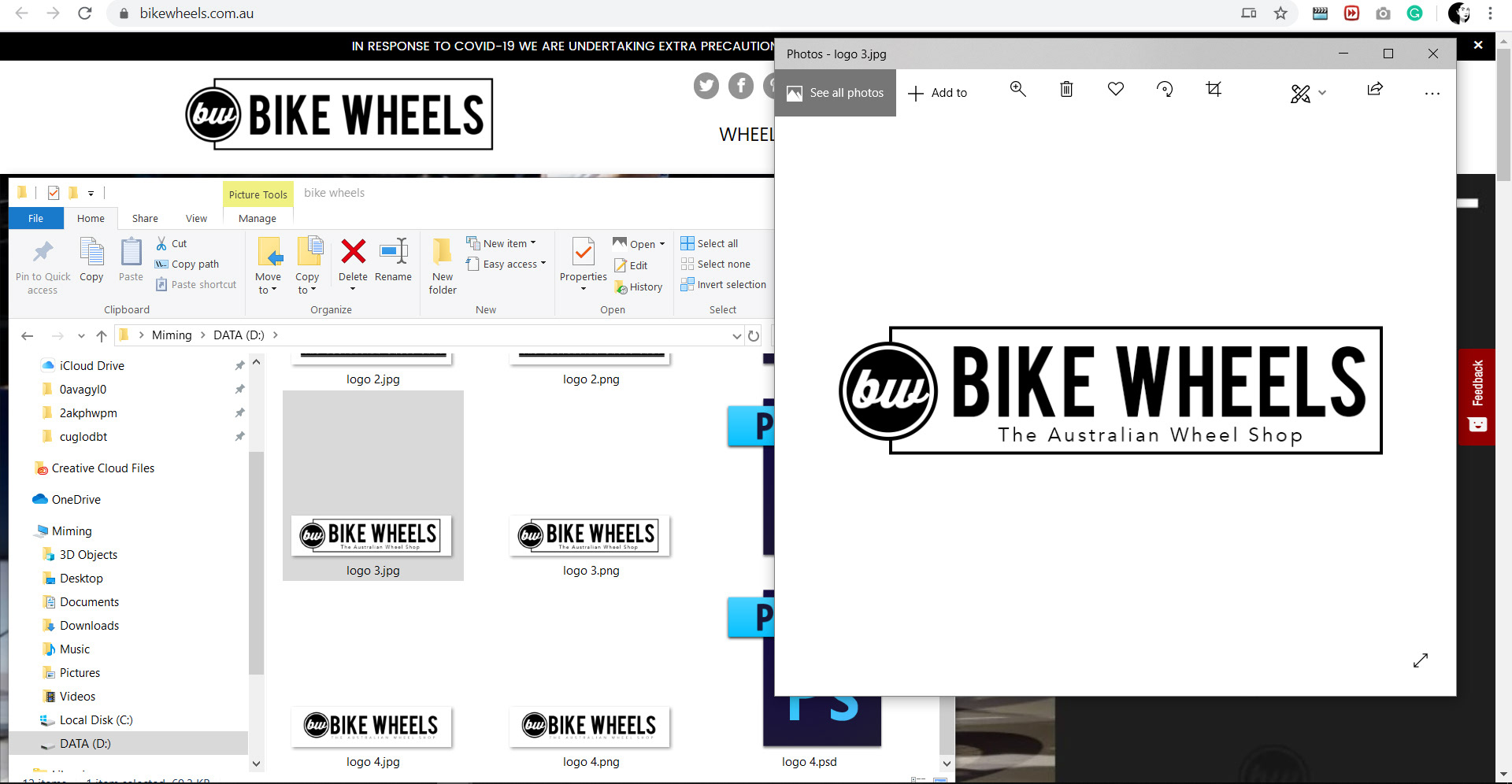Open Customize Quick Access Toolbar dropdown
1512x784 pixels.
pyautogui.click(x=91, y=193)
